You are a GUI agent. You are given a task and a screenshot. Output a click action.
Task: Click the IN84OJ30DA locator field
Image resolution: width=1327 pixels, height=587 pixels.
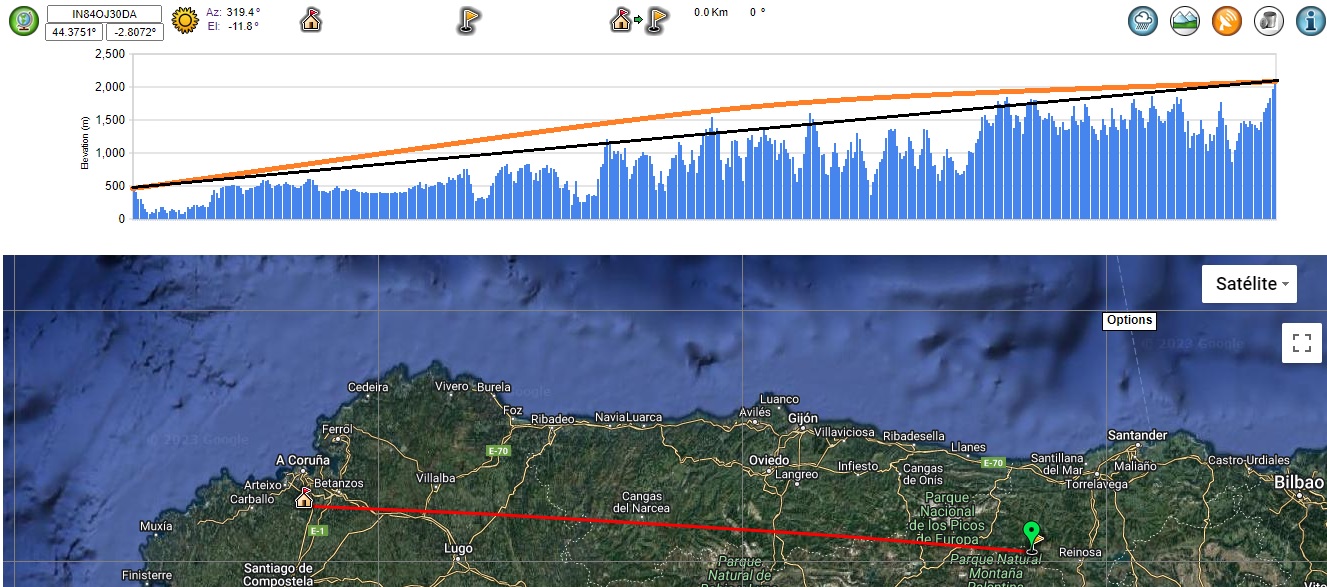click(104, 13)
